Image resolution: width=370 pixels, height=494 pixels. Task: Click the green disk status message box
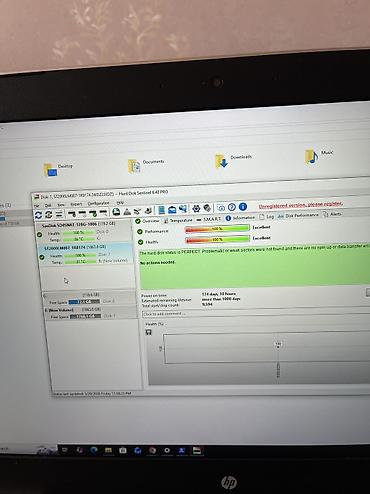click(255, 266)
